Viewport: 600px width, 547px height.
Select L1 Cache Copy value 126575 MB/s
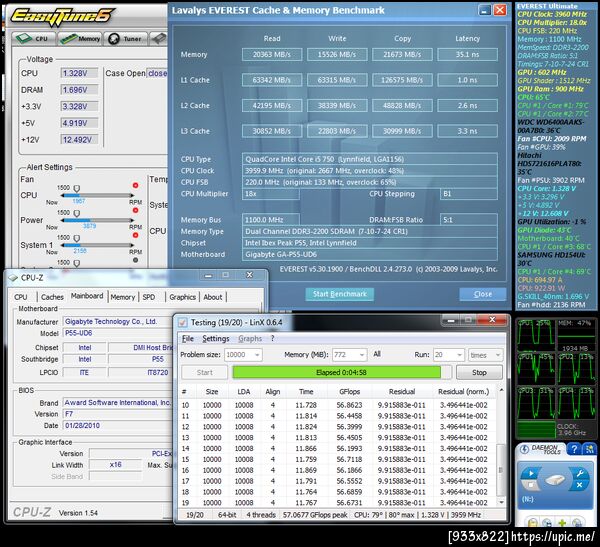click(x=402, y=80)
